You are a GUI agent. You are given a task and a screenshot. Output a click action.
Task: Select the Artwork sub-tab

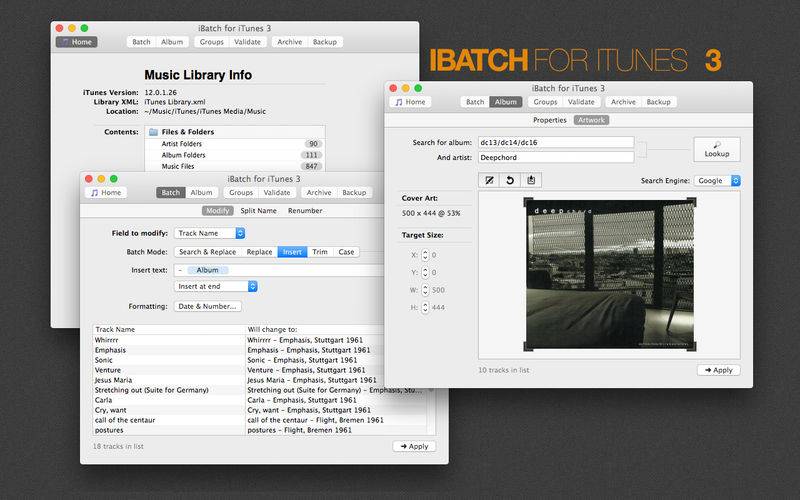pos(591,120)
